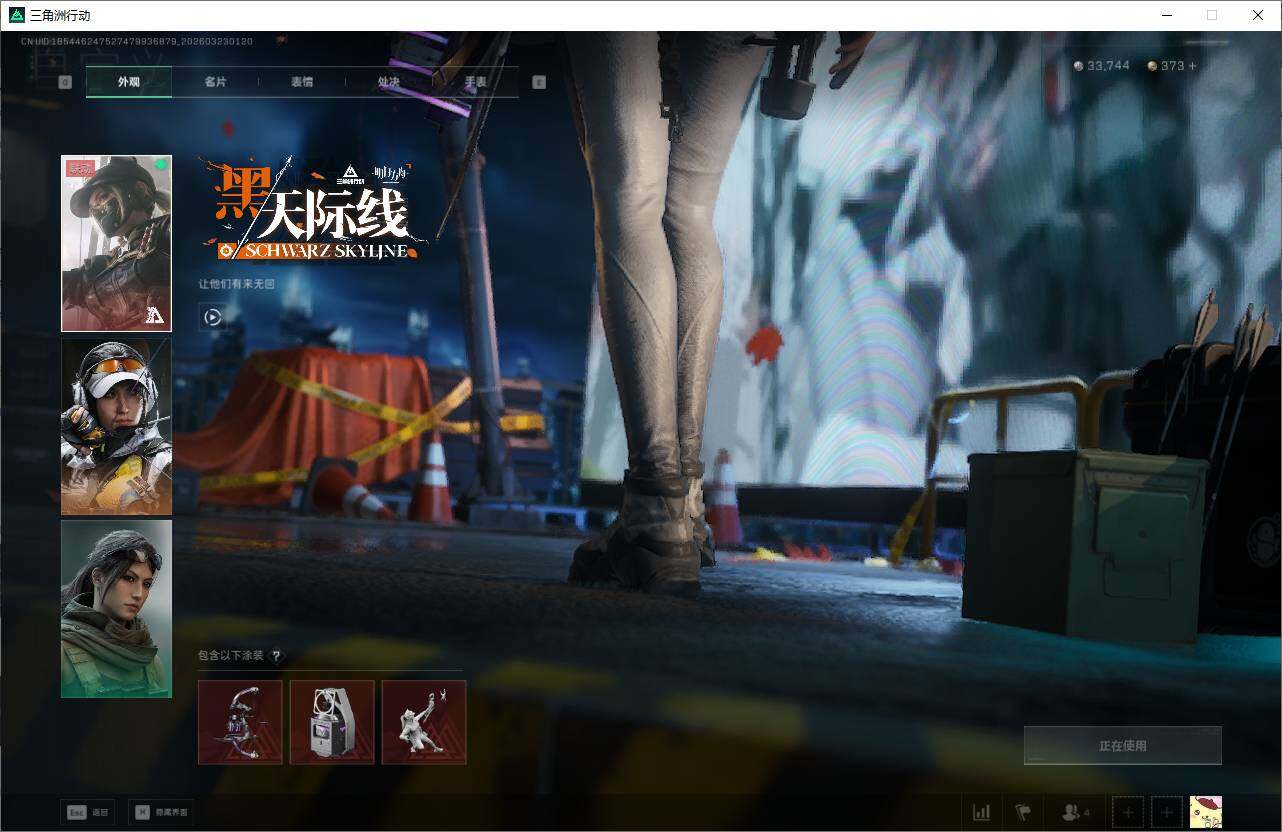This screenshot has width=1282, height=832.
Task: Click the Q previous-tab key icon
Action: pos(65,82)
